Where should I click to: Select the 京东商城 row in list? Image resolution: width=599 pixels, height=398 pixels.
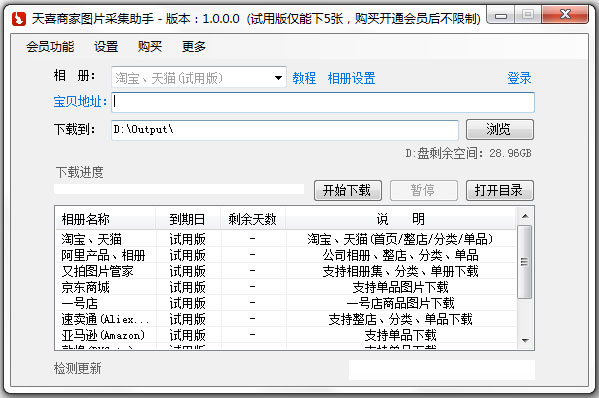tap(286, 287)
